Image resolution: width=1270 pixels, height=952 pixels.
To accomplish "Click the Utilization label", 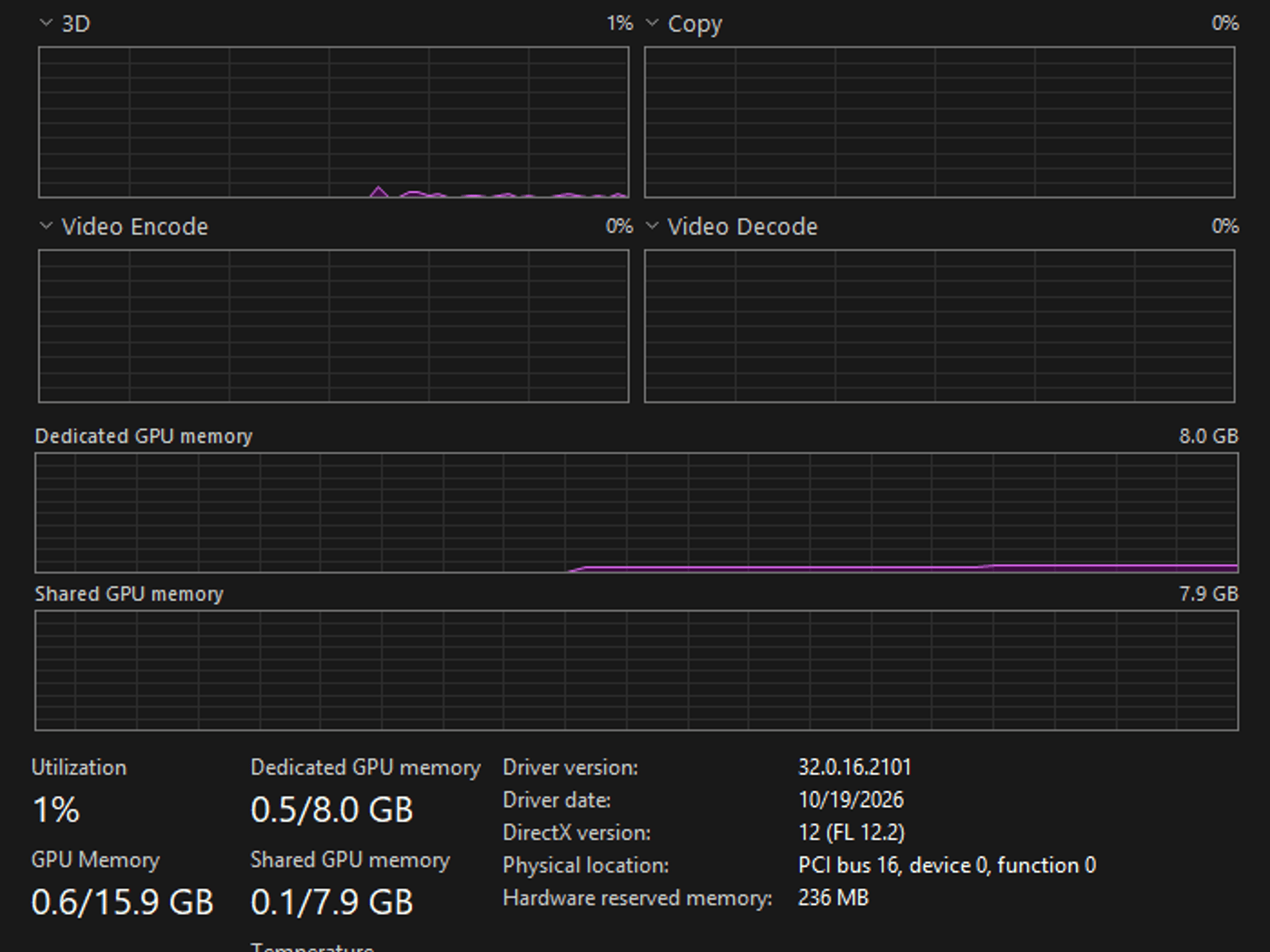I will tap(79, 768).
